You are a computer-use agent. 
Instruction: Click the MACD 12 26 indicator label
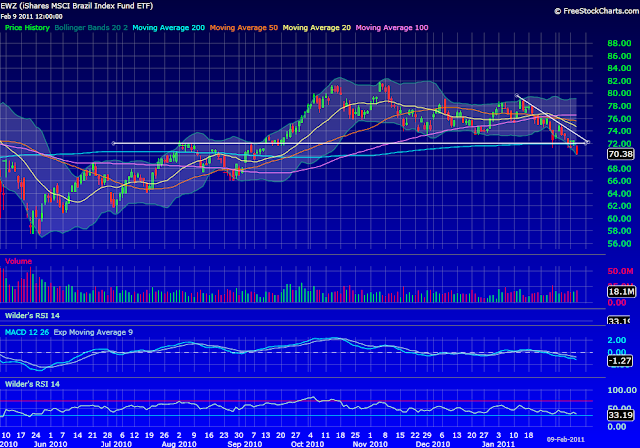coord(27,332)
